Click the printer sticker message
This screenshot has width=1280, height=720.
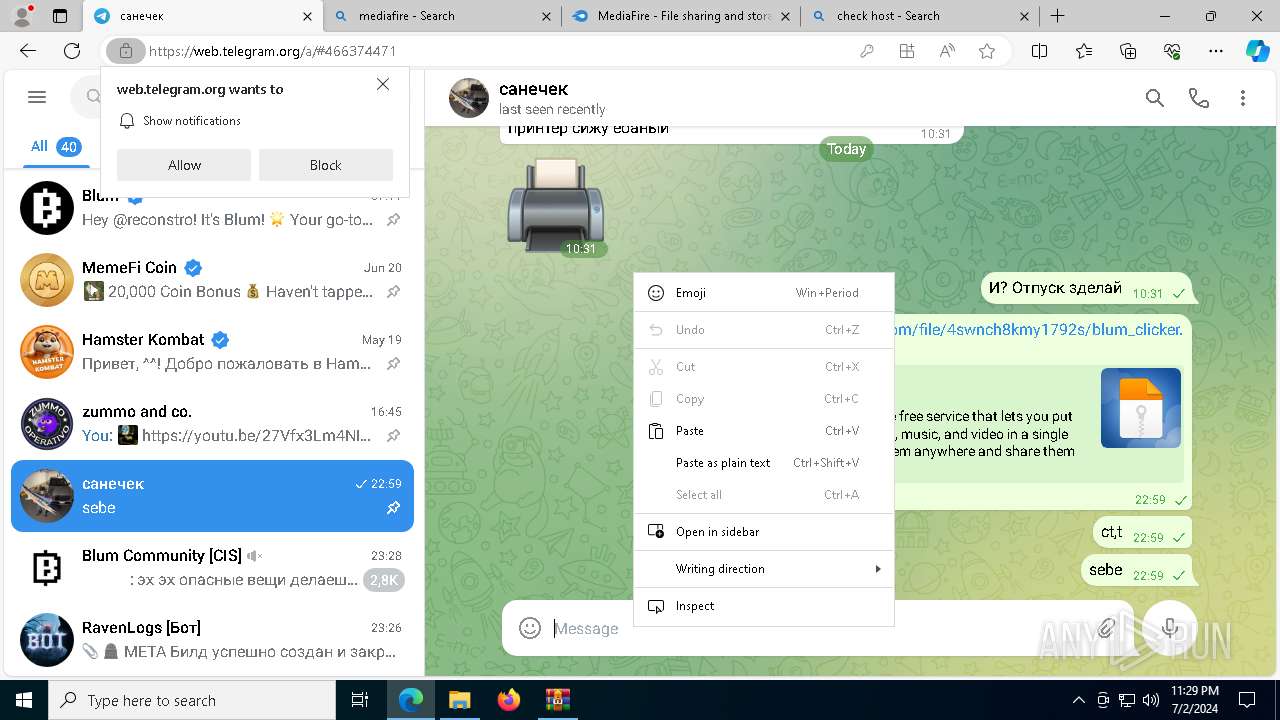(x=556, y=205)
